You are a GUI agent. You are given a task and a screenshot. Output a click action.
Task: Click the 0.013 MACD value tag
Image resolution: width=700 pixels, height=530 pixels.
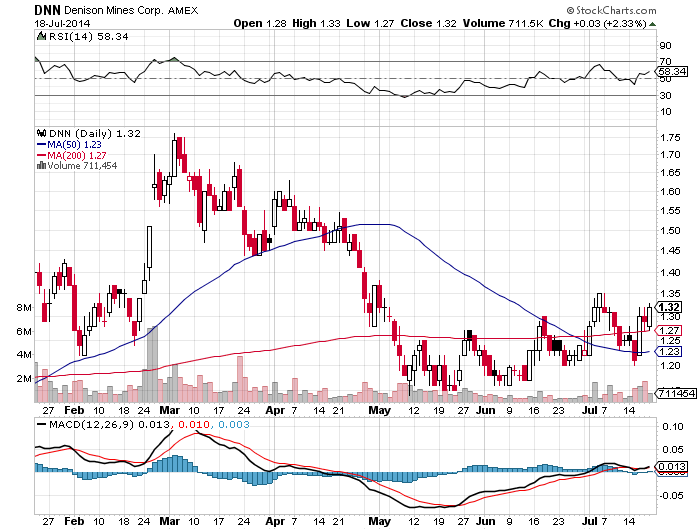point(672,467)
